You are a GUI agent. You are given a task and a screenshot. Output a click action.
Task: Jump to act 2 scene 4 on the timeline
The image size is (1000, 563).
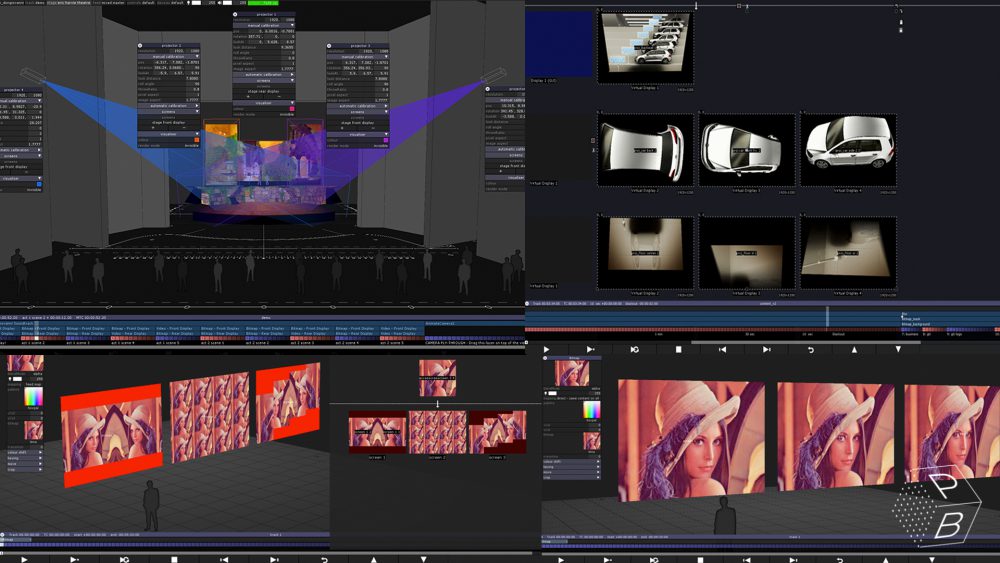[x=348, y=342]
